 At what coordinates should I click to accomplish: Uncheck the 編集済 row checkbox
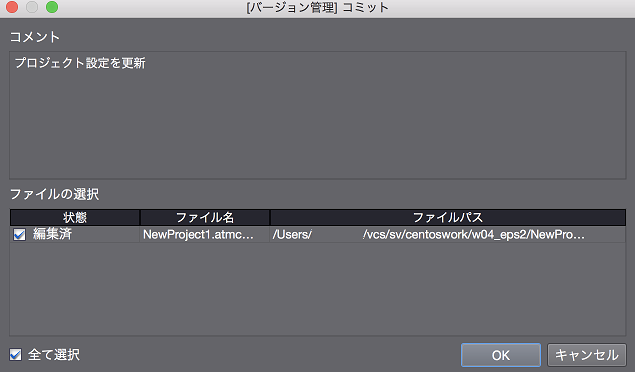(x=19, y=234)
